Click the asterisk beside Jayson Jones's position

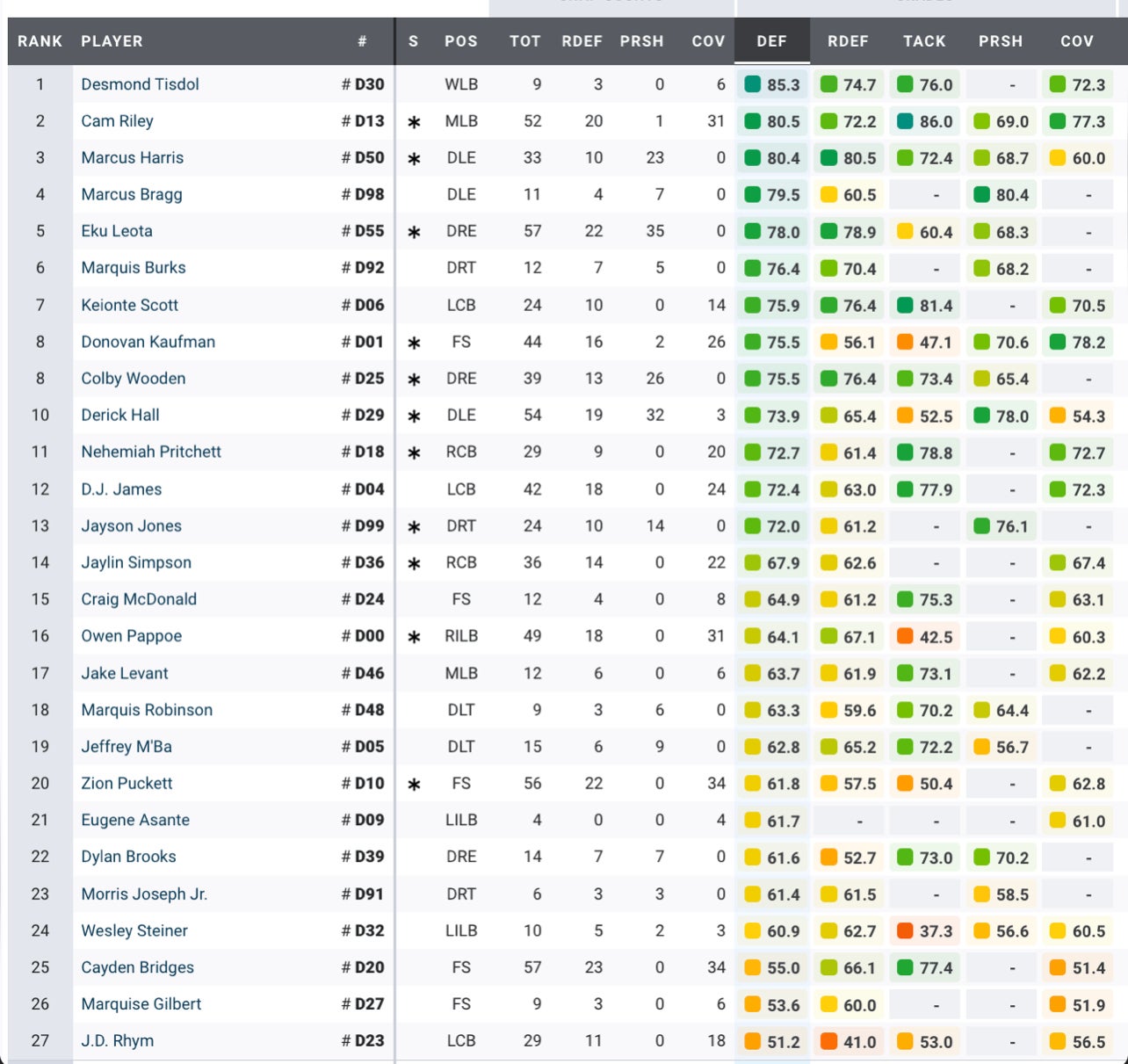pyautogui.click(x=414, y=527)
